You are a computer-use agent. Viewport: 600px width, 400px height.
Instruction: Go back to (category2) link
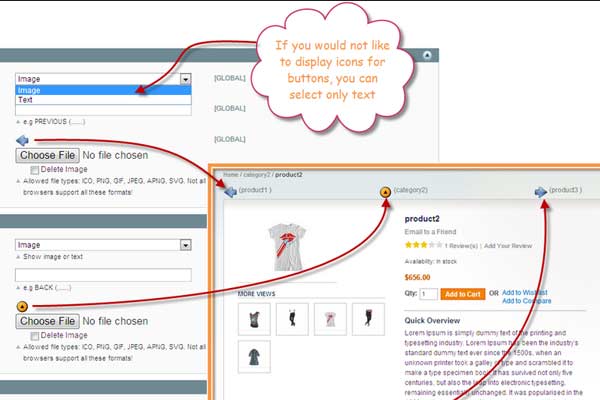pyautogui.click(x=411, y=190)
